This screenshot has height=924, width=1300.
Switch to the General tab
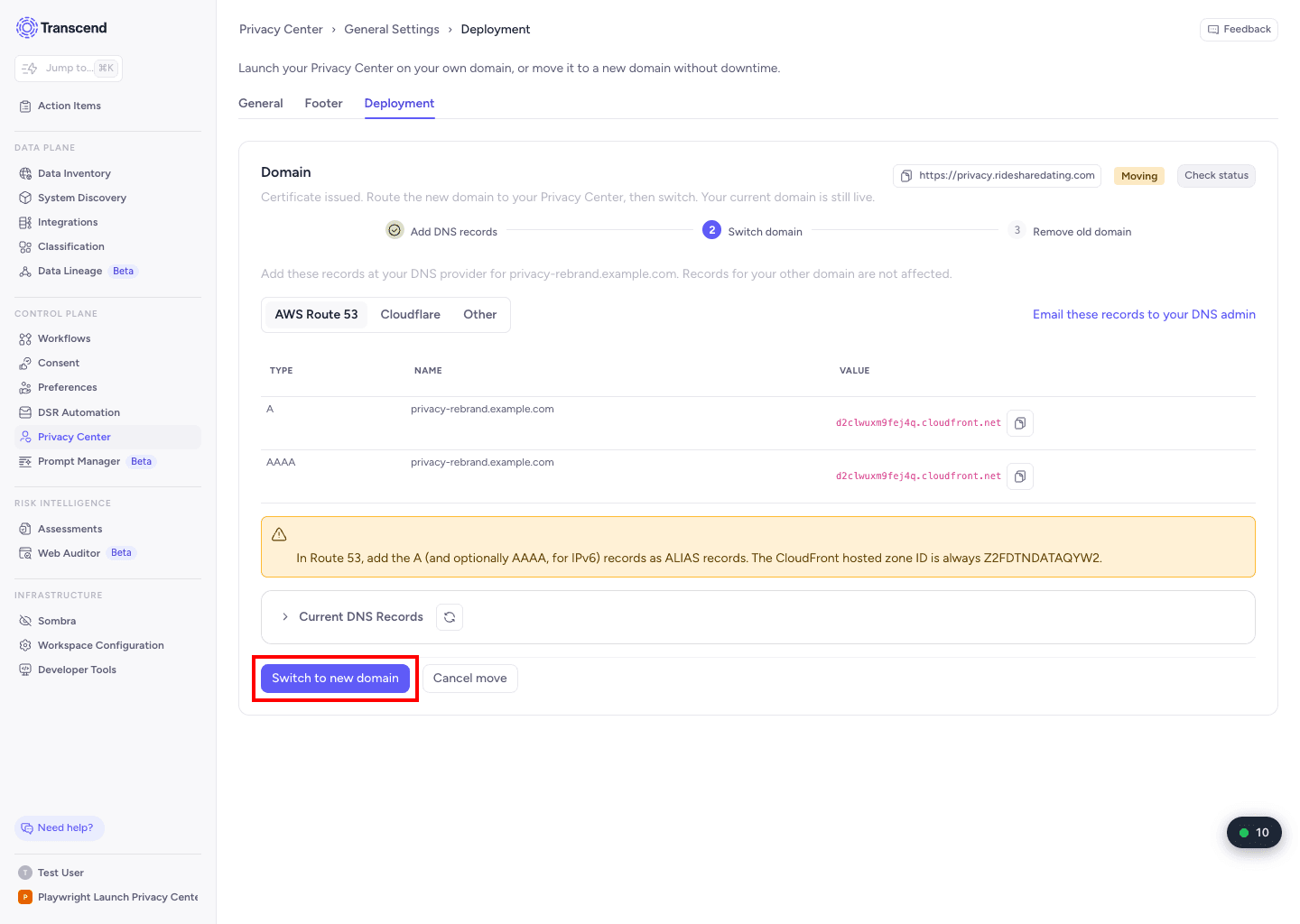tap(261, 104)
